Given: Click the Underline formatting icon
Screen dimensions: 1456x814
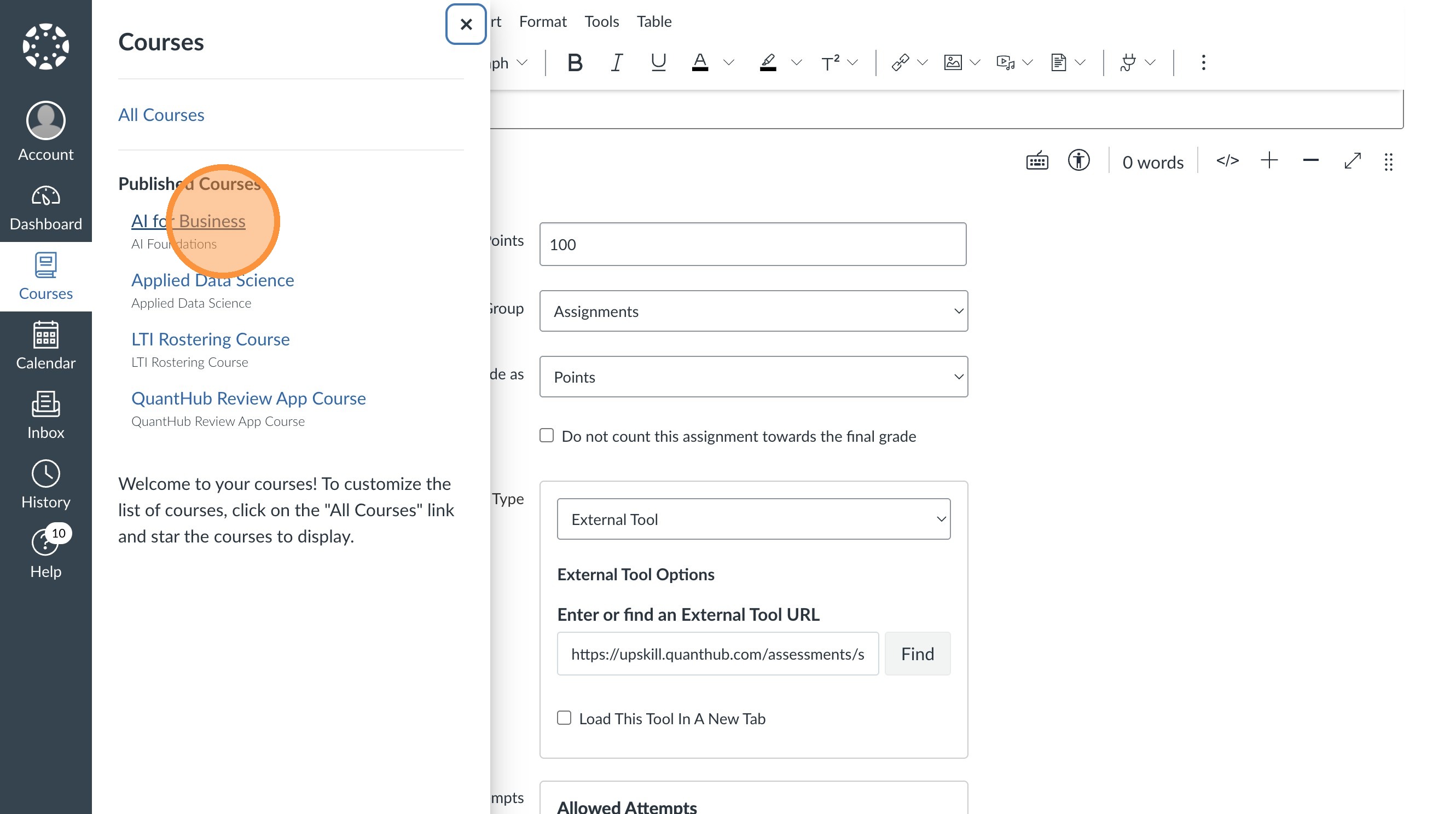Looking at the screenshot, I should click(658, 62).
